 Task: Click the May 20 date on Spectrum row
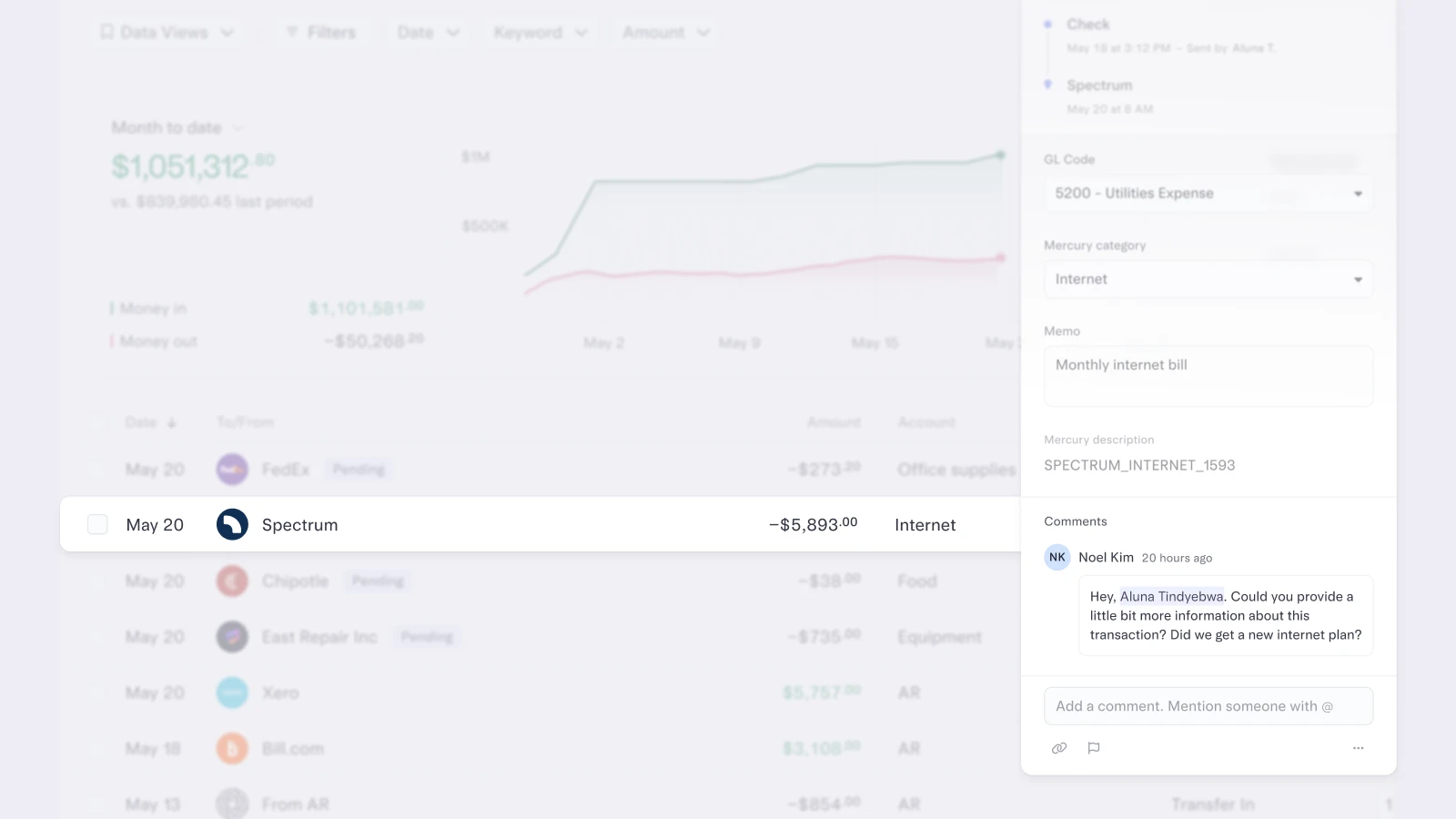click(155, 525)
